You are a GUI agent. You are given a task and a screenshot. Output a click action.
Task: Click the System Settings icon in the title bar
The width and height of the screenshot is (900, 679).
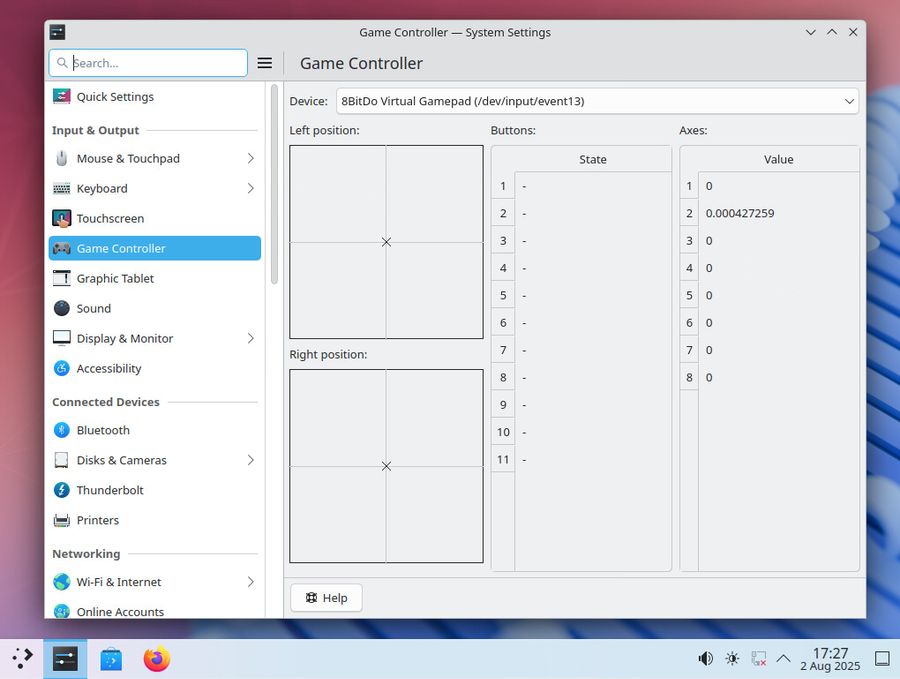click(57, 32)
